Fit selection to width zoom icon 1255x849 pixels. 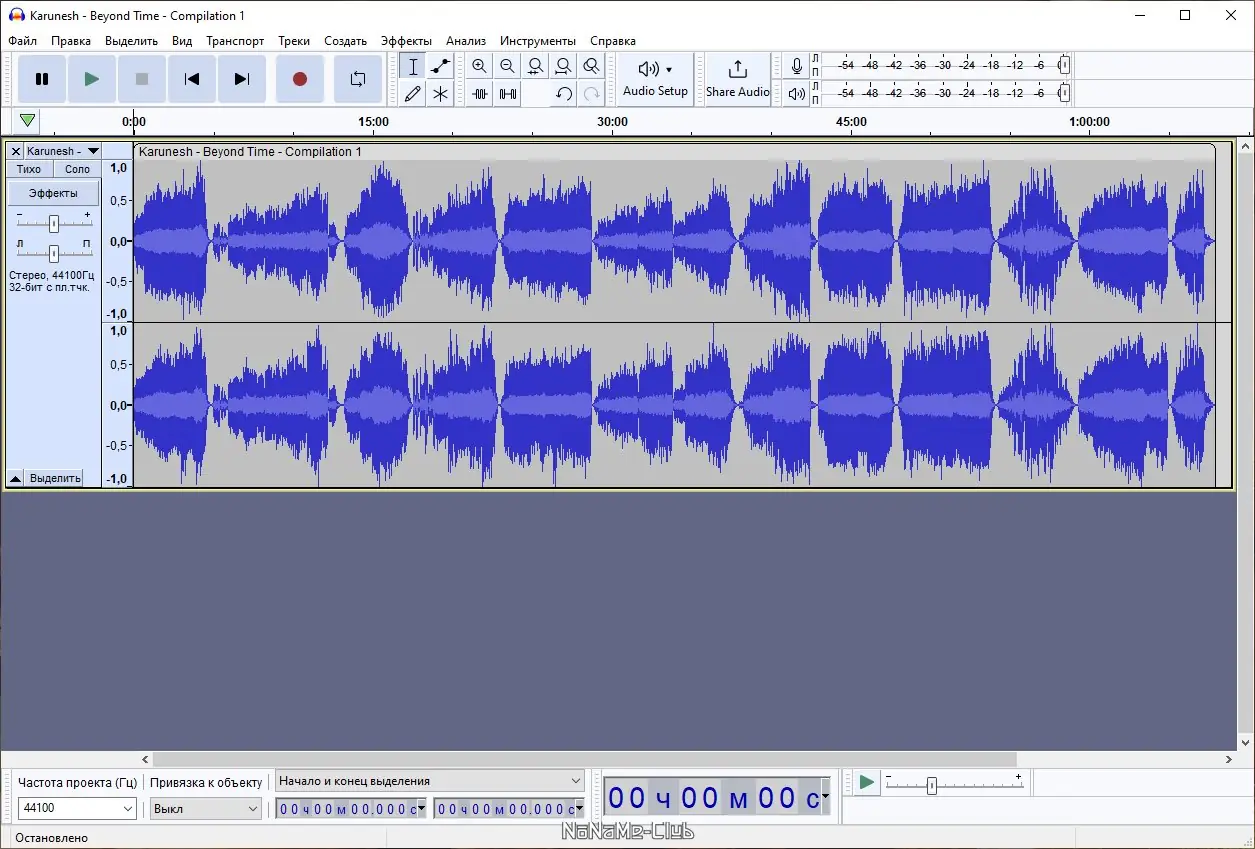pos(536,67)
